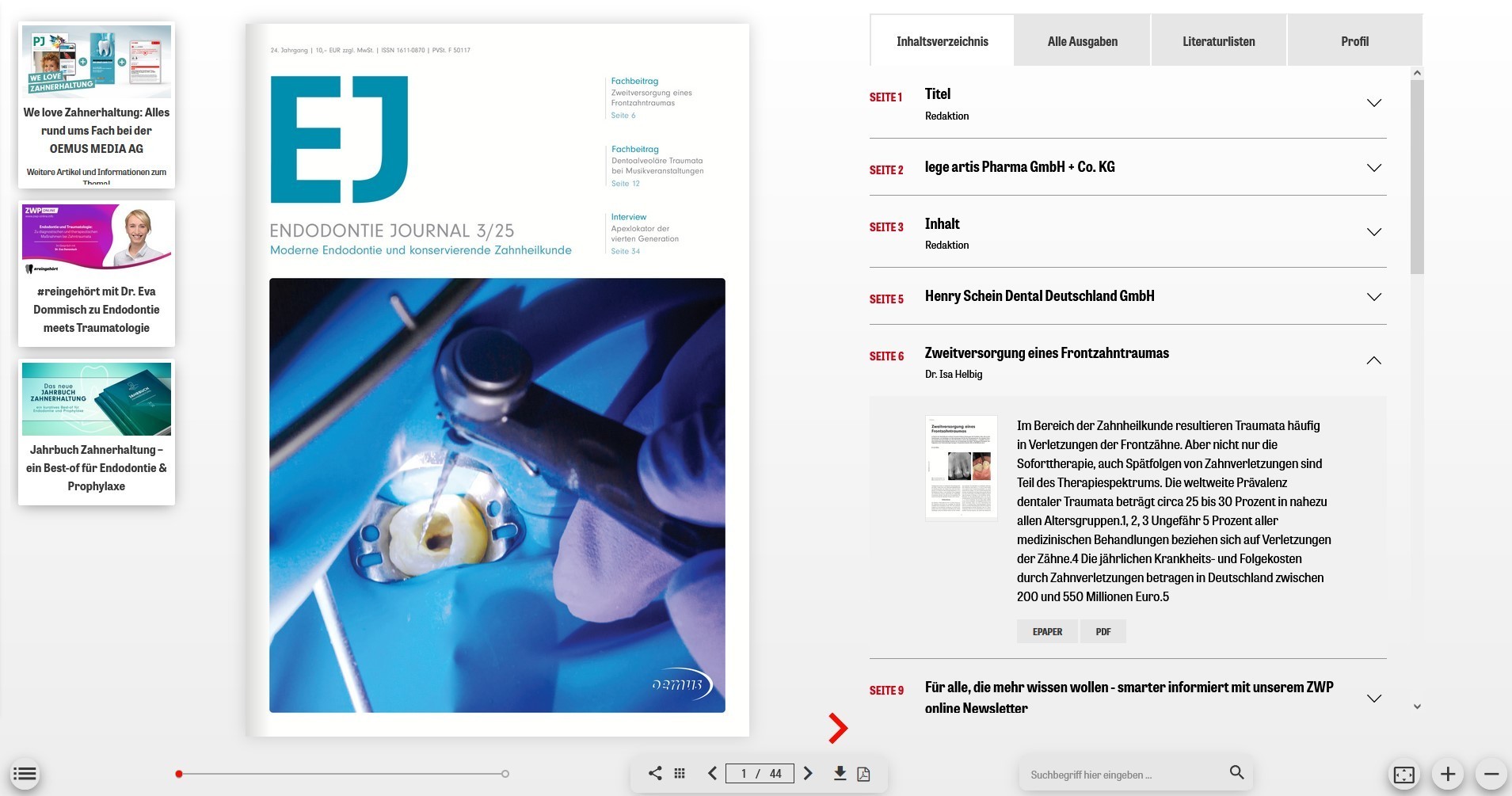The width and height of the screenshot is (1512, 796).
Task: Go to next page arrow in toolbar
Action: [808, 774]
